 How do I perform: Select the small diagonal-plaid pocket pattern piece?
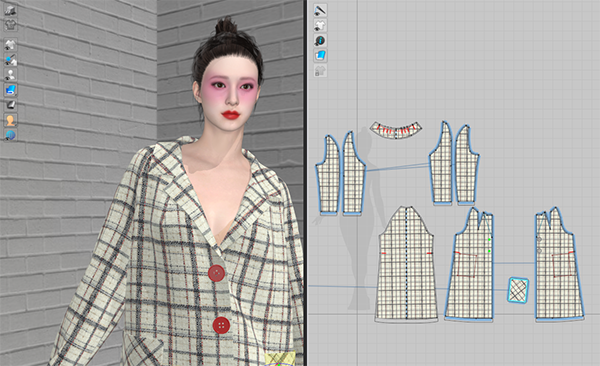[x=518, y=291]
